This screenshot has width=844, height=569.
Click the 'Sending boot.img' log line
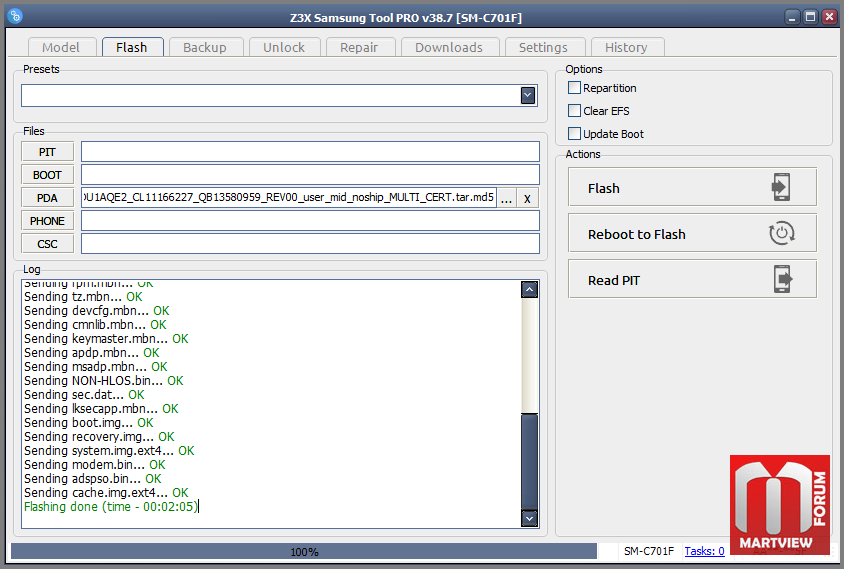tap(89, 423)
